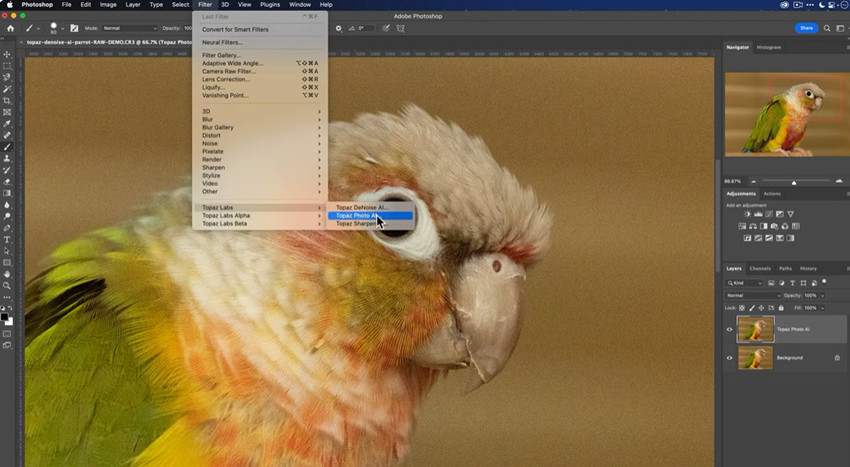Select the Path Selection tool
This screenshot has width=850, height=467.
tap(7, 251)
